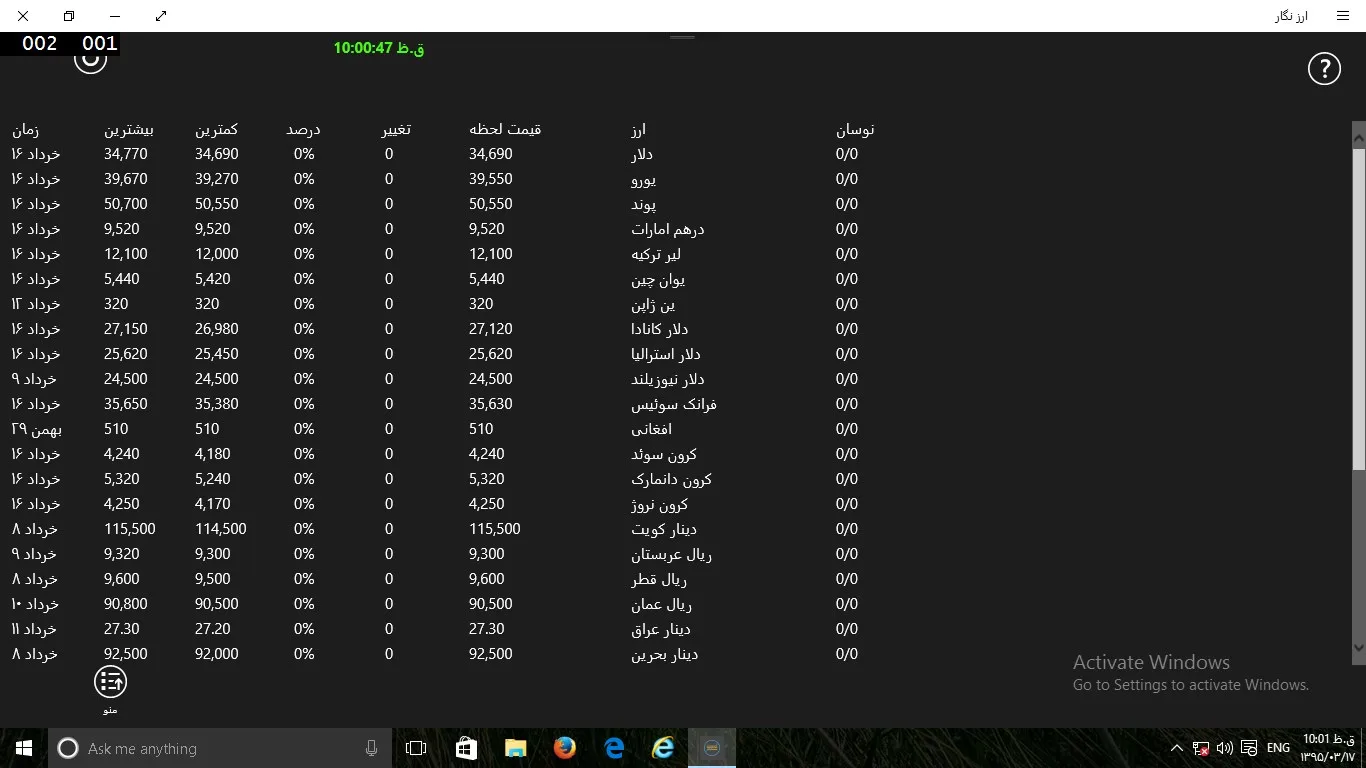Viewport: 1366px width, 768px height.
Task: Open the taskbar clock and date
Action: (x=1327, y=748)
